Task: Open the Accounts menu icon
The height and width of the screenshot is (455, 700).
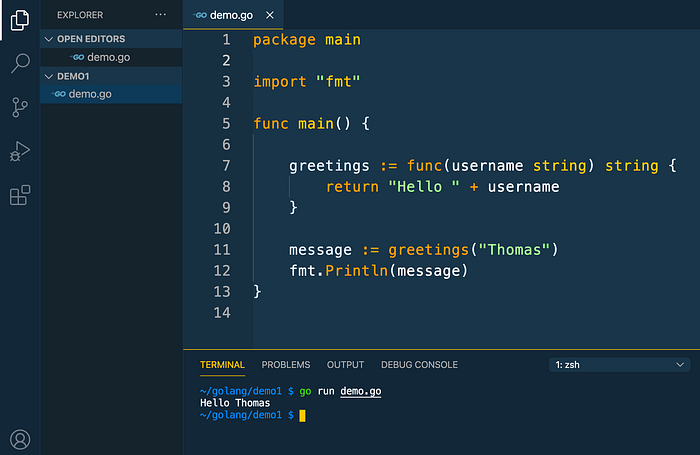Action: click(x=20, y=439)
